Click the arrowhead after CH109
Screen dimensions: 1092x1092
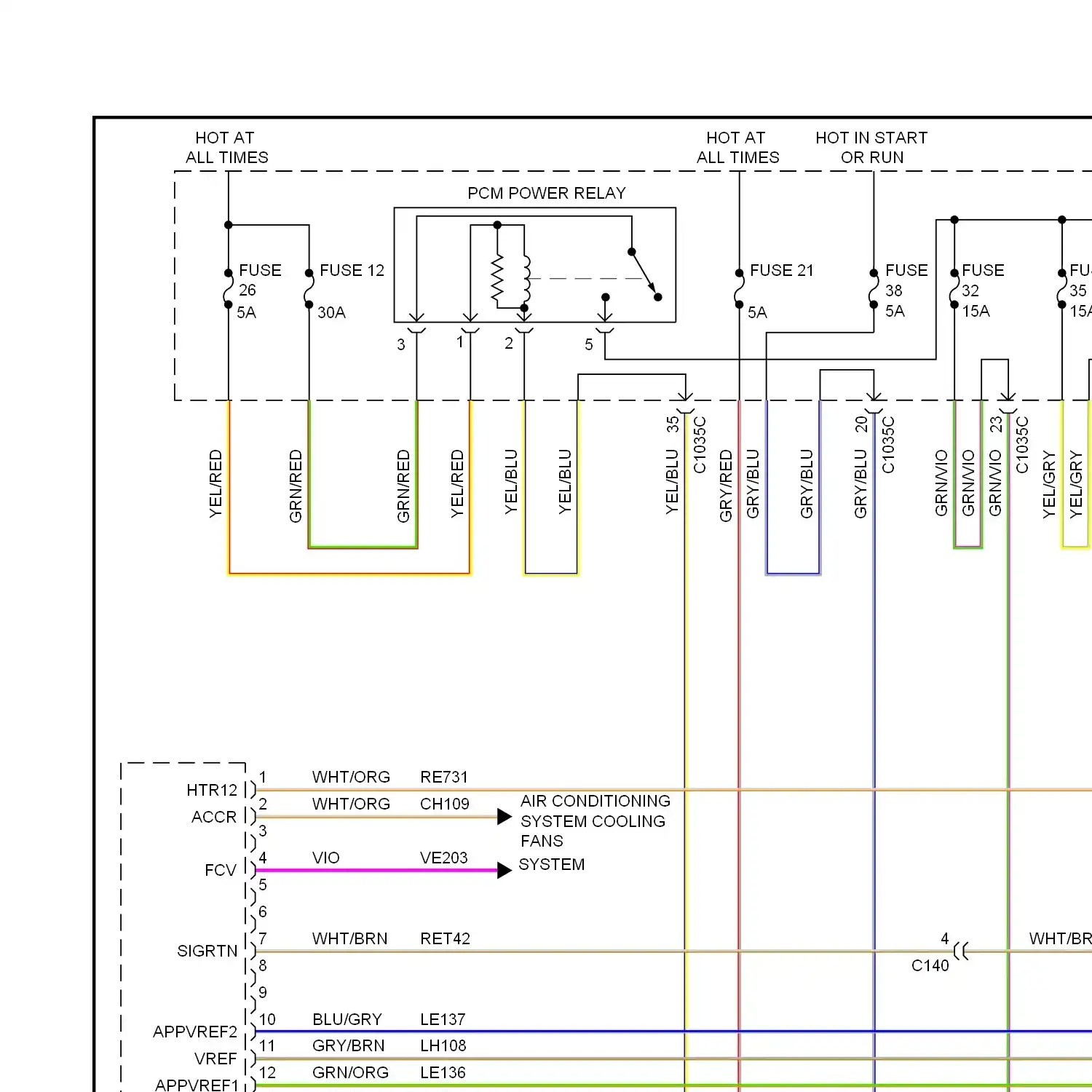[x=505, y=817]
